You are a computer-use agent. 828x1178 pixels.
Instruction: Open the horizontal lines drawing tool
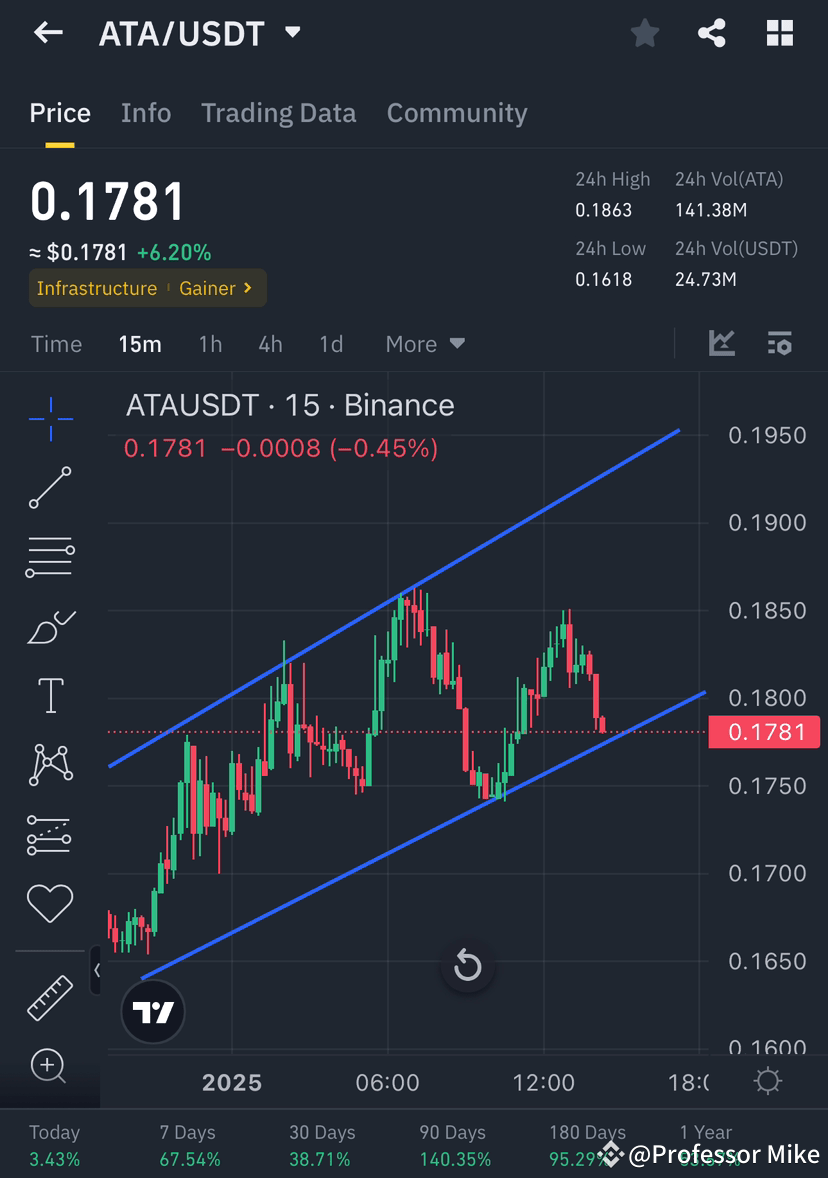(51, 556)
